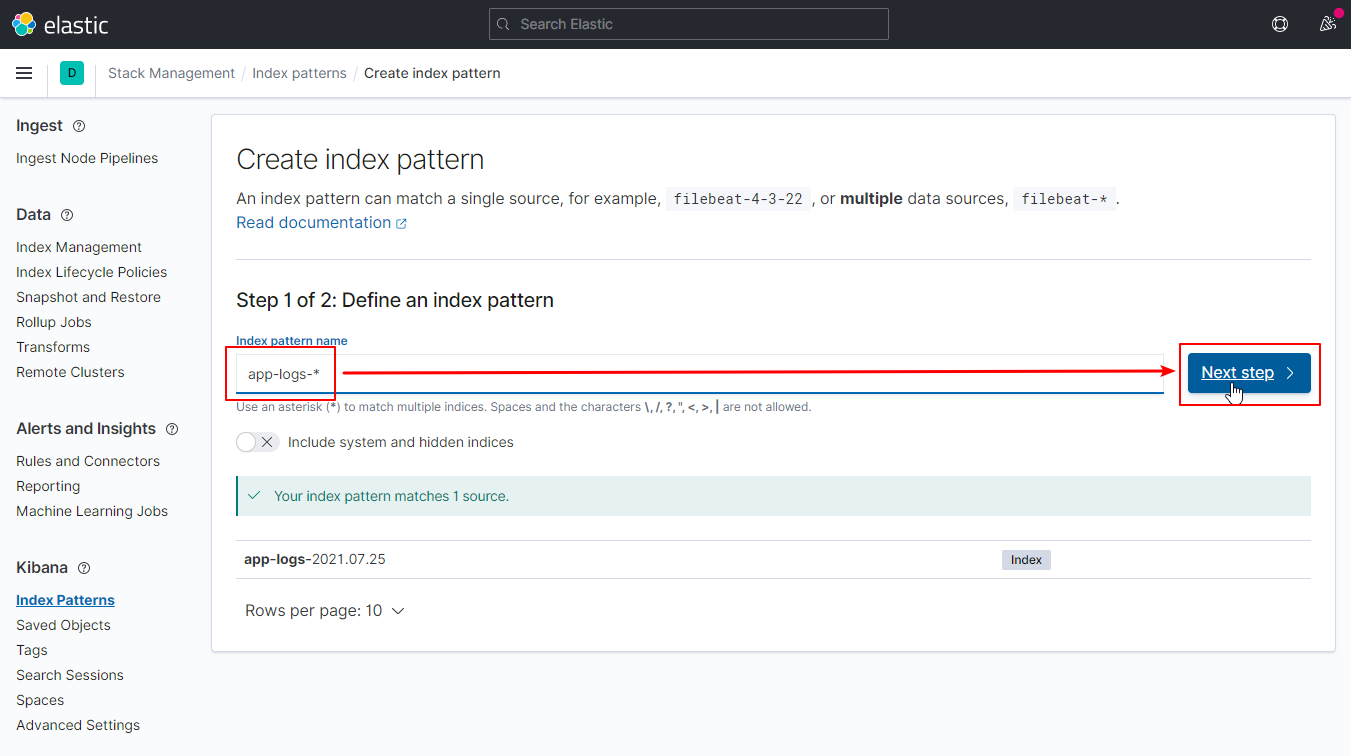Click the Search Elastic bar

[x=688, y=23]
